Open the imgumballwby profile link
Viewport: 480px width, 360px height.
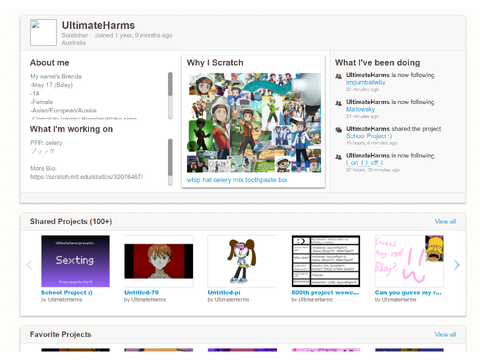[365, 82]
